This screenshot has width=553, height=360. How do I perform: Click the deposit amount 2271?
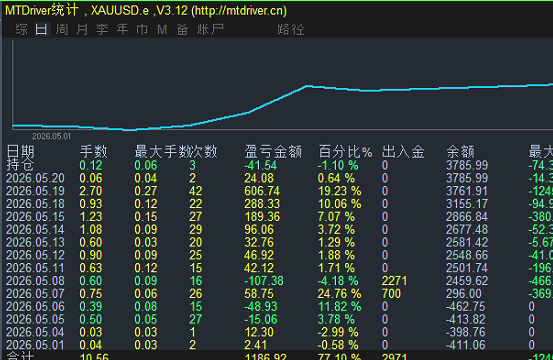tap(395, 281)
